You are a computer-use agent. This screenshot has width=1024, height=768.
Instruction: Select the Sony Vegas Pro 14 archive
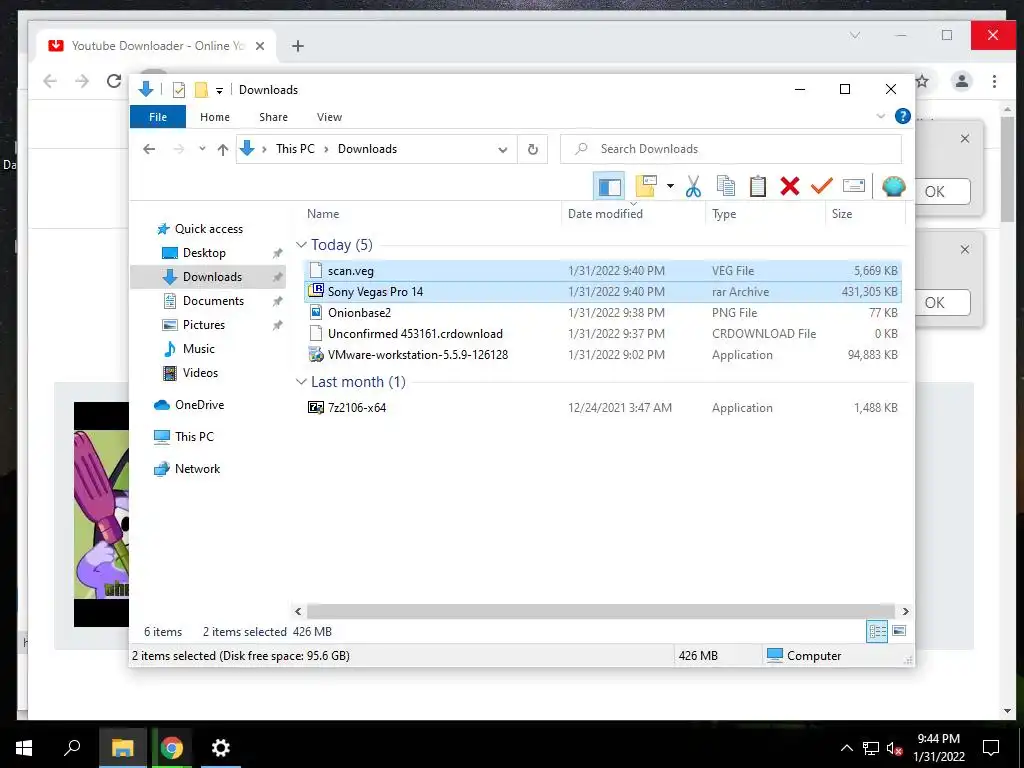(603, 292)
